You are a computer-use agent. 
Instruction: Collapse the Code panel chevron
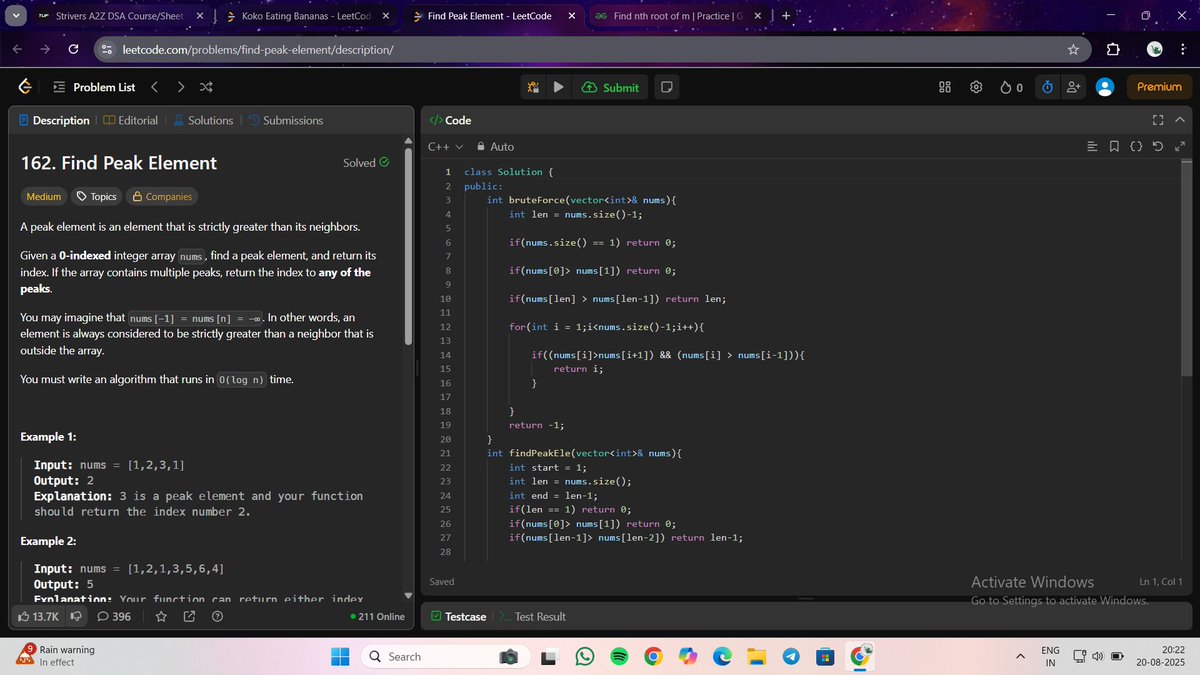point(1179,120)
